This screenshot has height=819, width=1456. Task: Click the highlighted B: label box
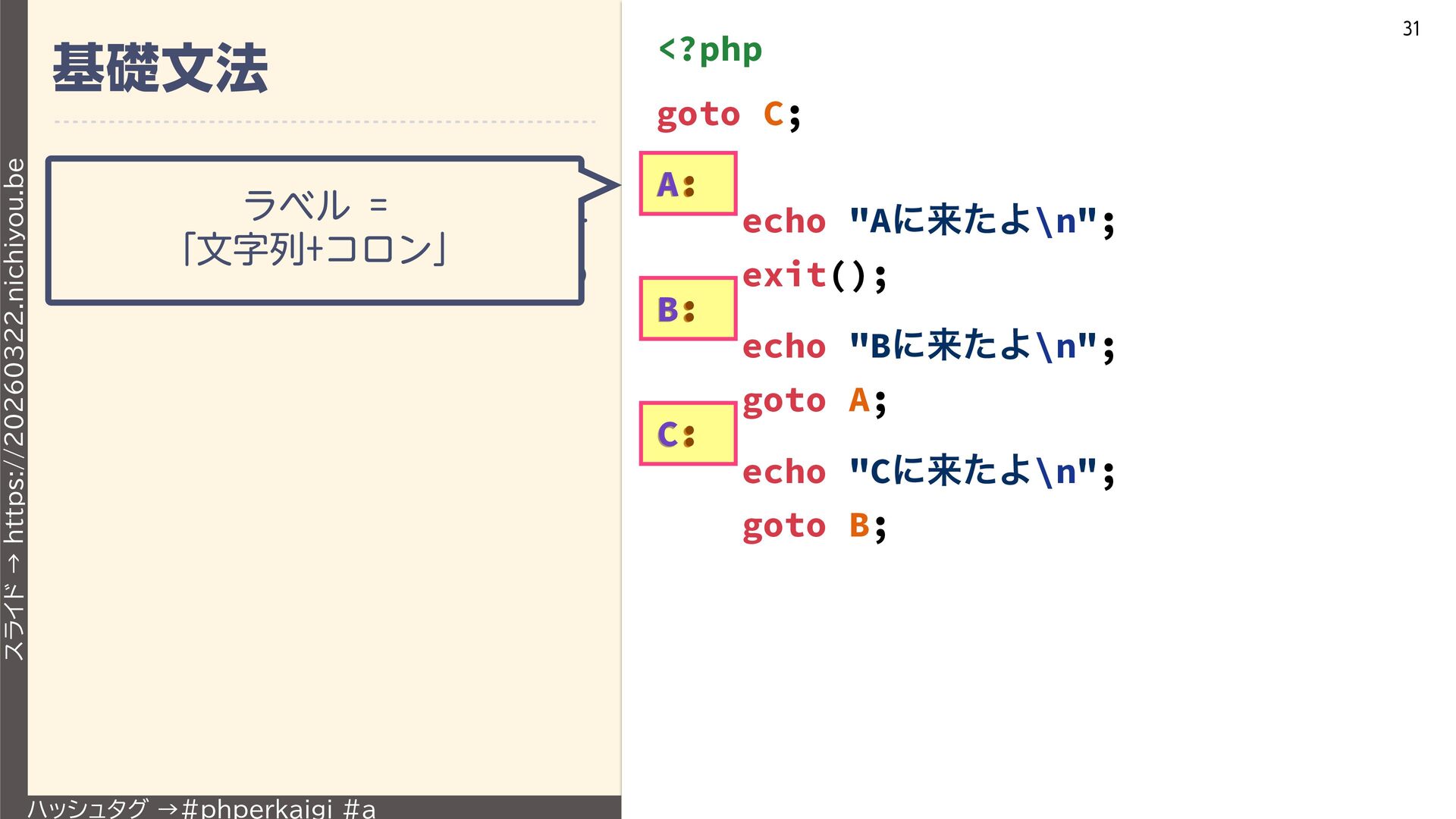pos(688,309)
